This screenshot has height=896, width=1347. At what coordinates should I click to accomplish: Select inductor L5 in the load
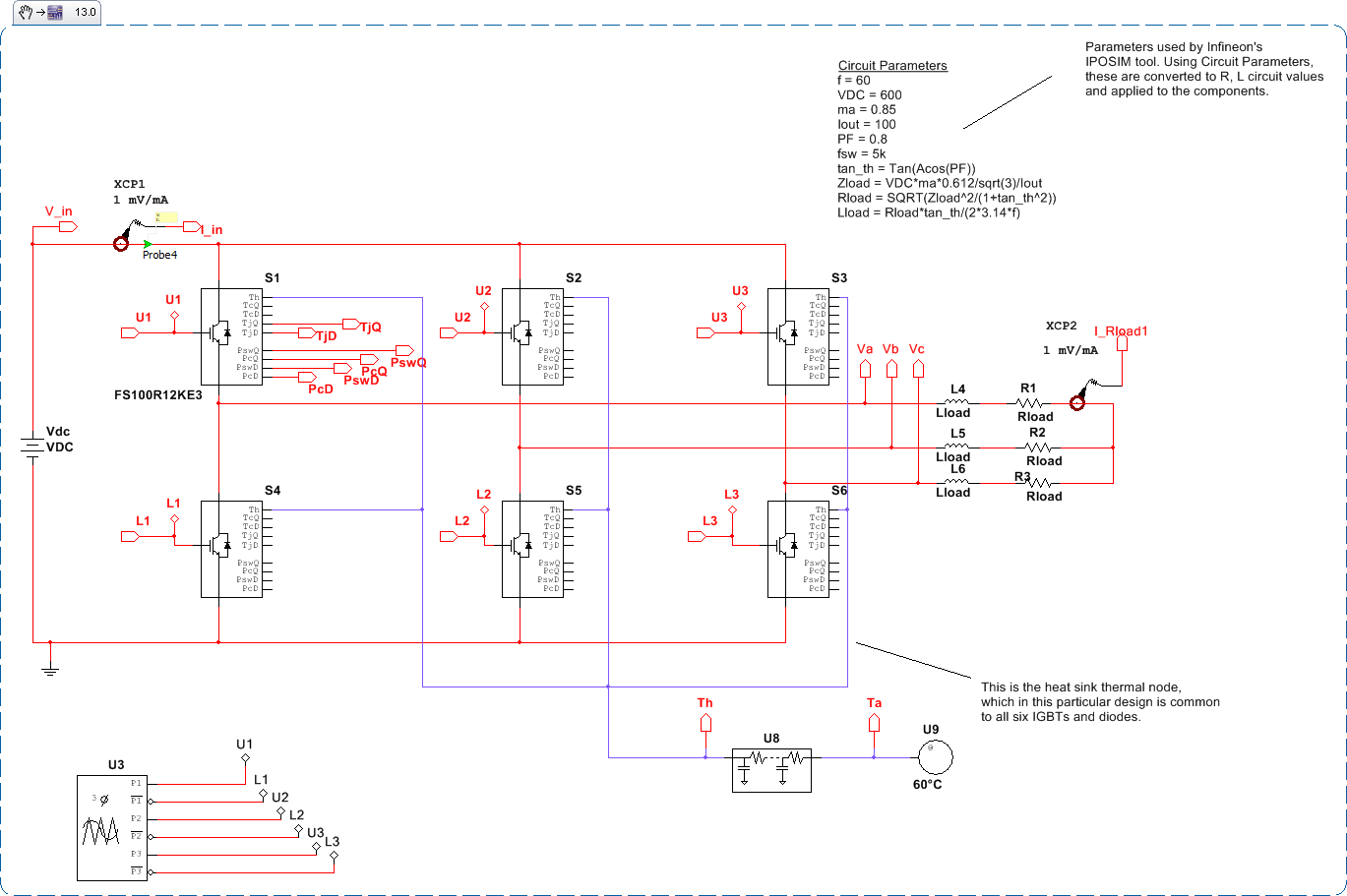click(953, 447)
